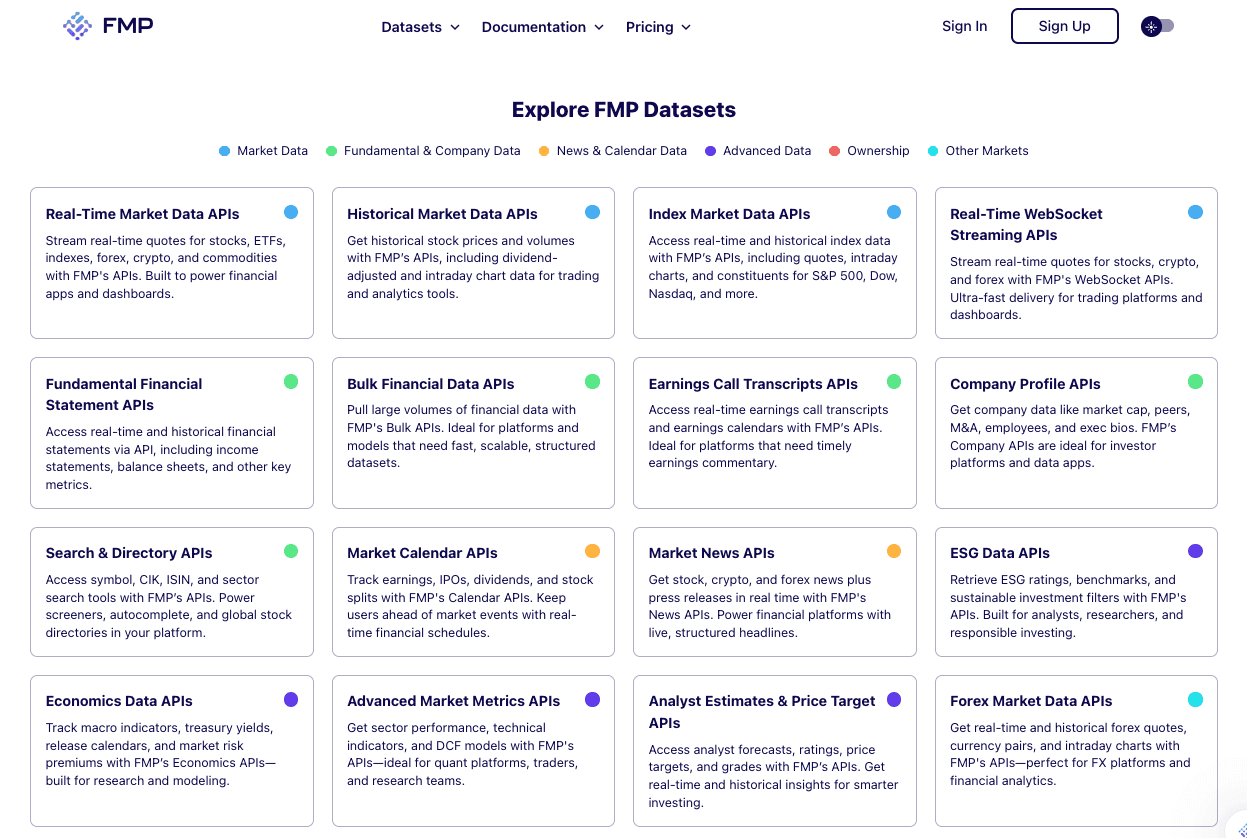The height and width of the screenshot is (838, 1247).
Task: Click the blue dot on Index Market Data APIs
Action: [894, 211]
